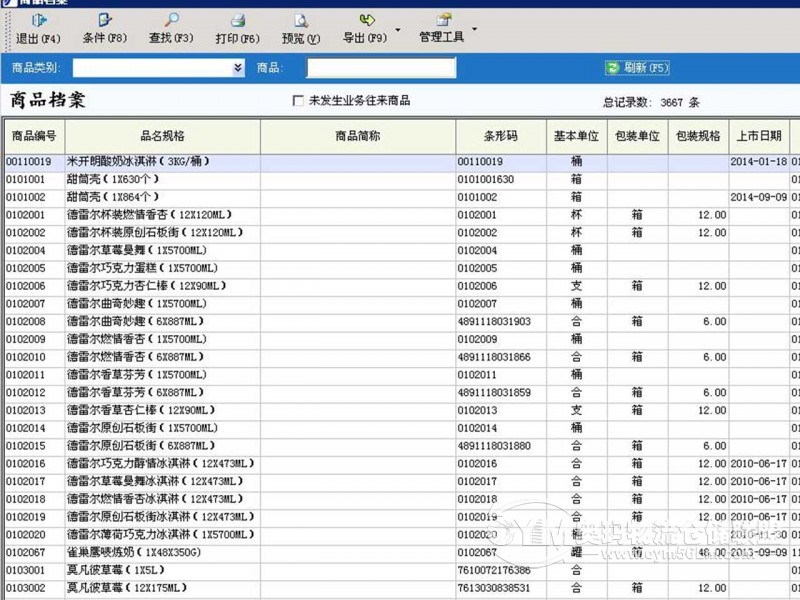
Task: Click barcode 4891118031866 cell
Action: point(501,357)
